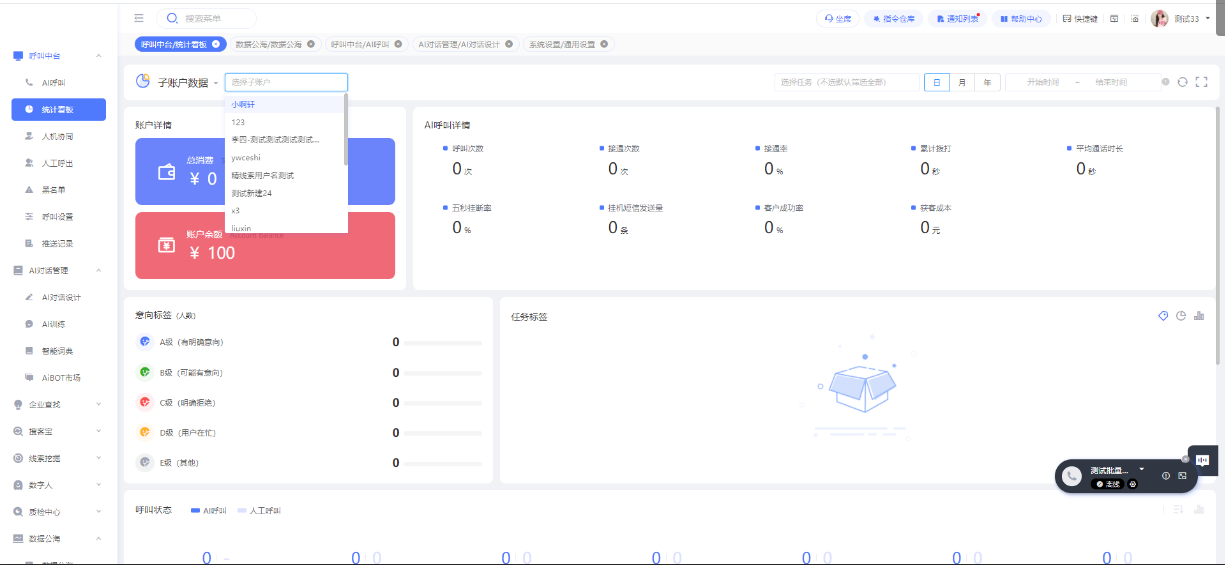Image resolution: width=1225 pixels, height=565 pixels.
Task: Open 人机协同 in the sidebar
Action: [x=57, y=136]
